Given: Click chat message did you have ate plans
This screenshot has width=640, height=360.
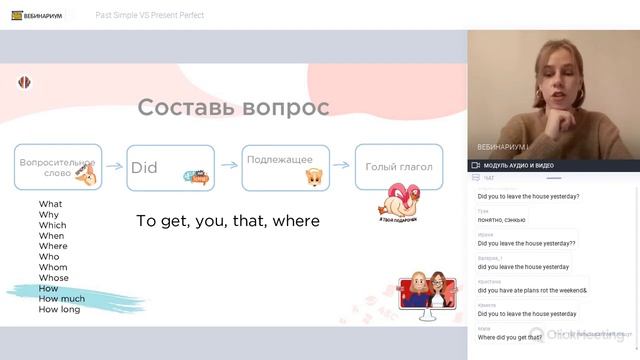Looking at the screenshot, I should pyautogui.click(x=532, y=290).
